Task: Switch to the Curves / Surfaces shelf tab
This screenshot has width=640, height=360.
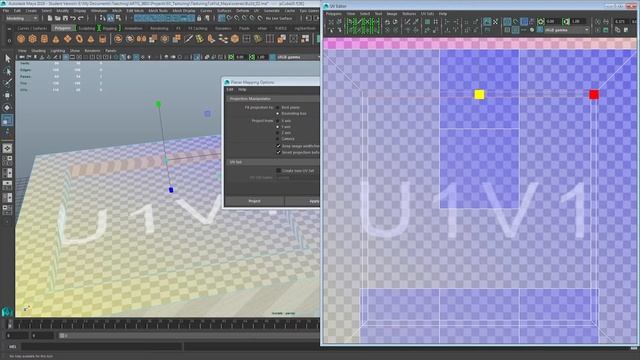Action: pos(32,29)
